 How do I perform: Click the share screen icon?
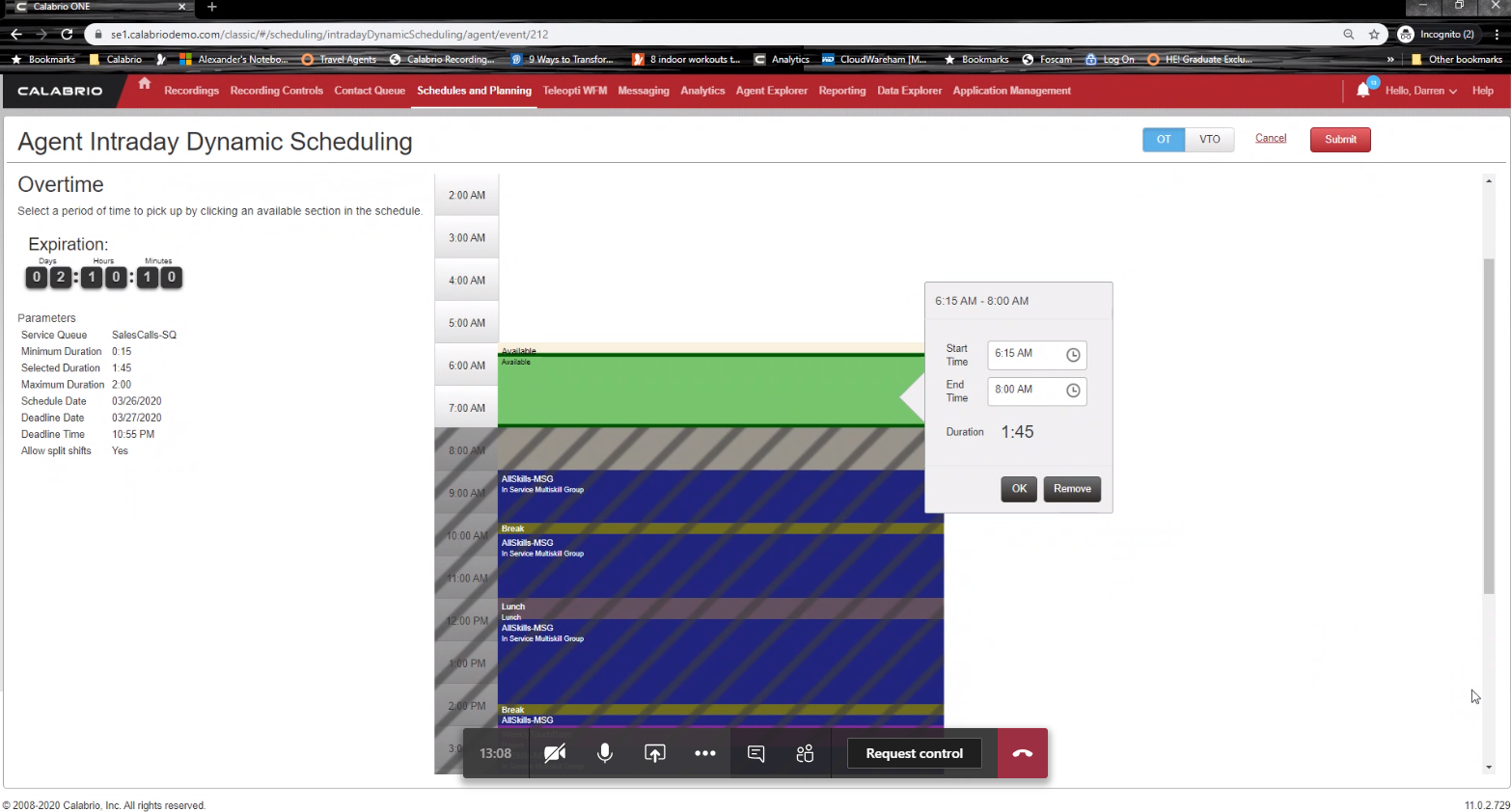pos(655,754)
